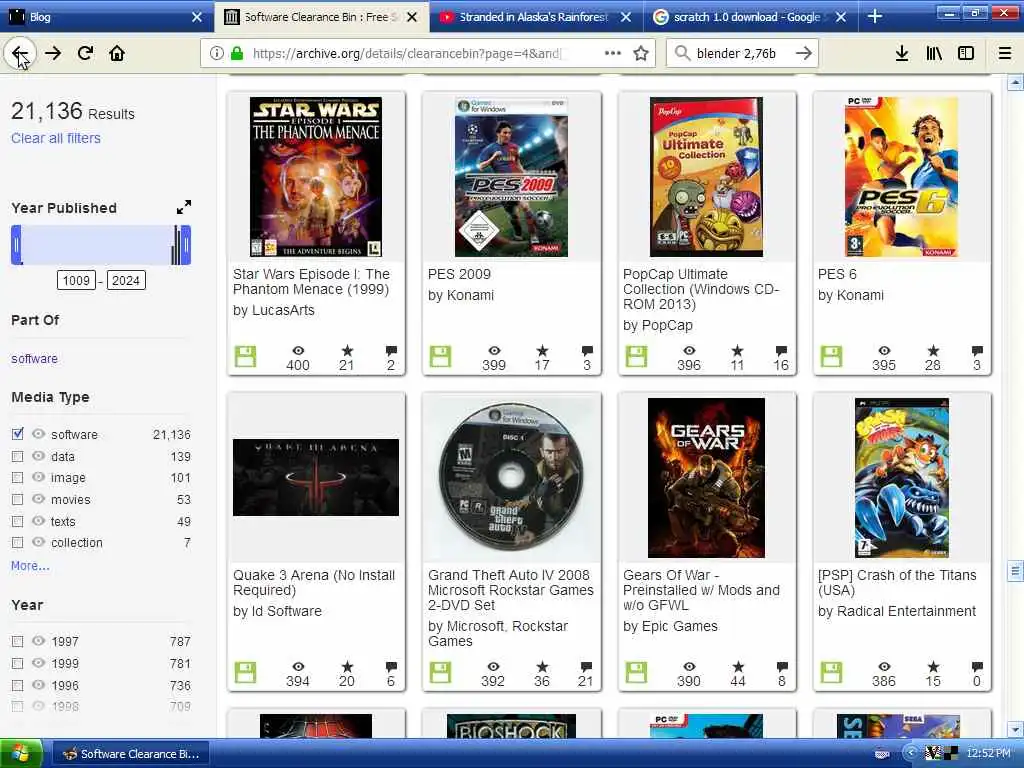Toggle the sidebar panel icon
The width and height of the screenshot is (1024, 768).
coord(966,53)
